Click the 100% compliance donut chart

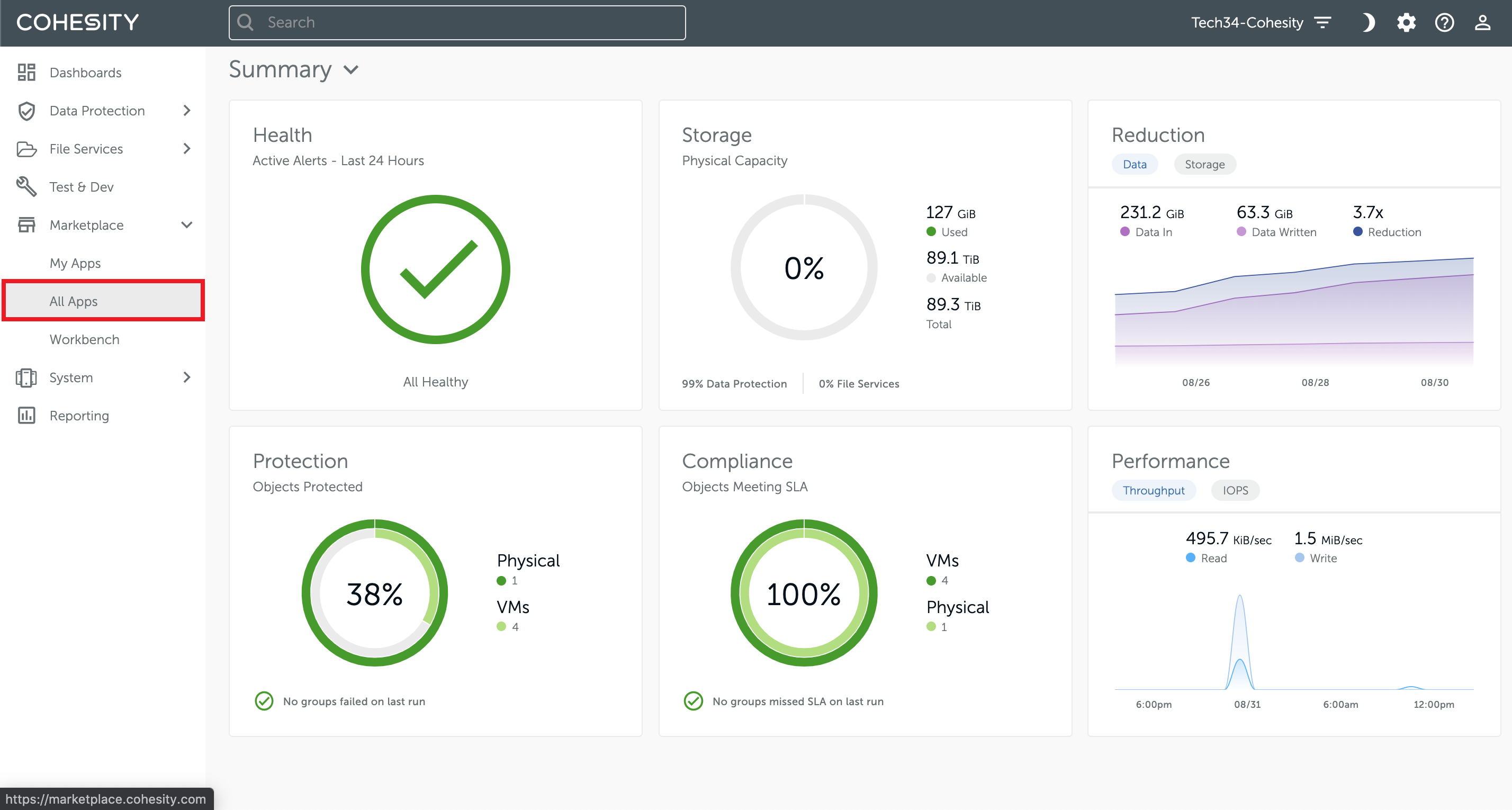pos(804,593)
